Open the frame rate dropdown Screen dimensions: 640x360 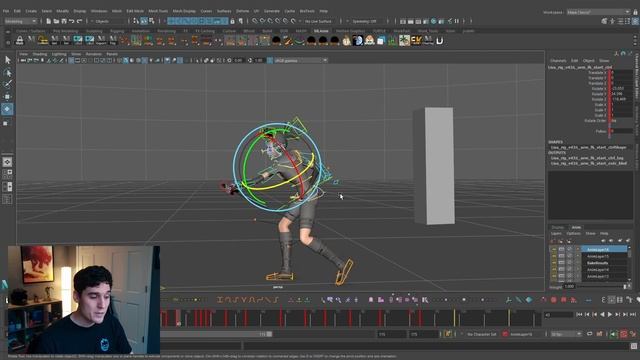(x=566, y=334)
